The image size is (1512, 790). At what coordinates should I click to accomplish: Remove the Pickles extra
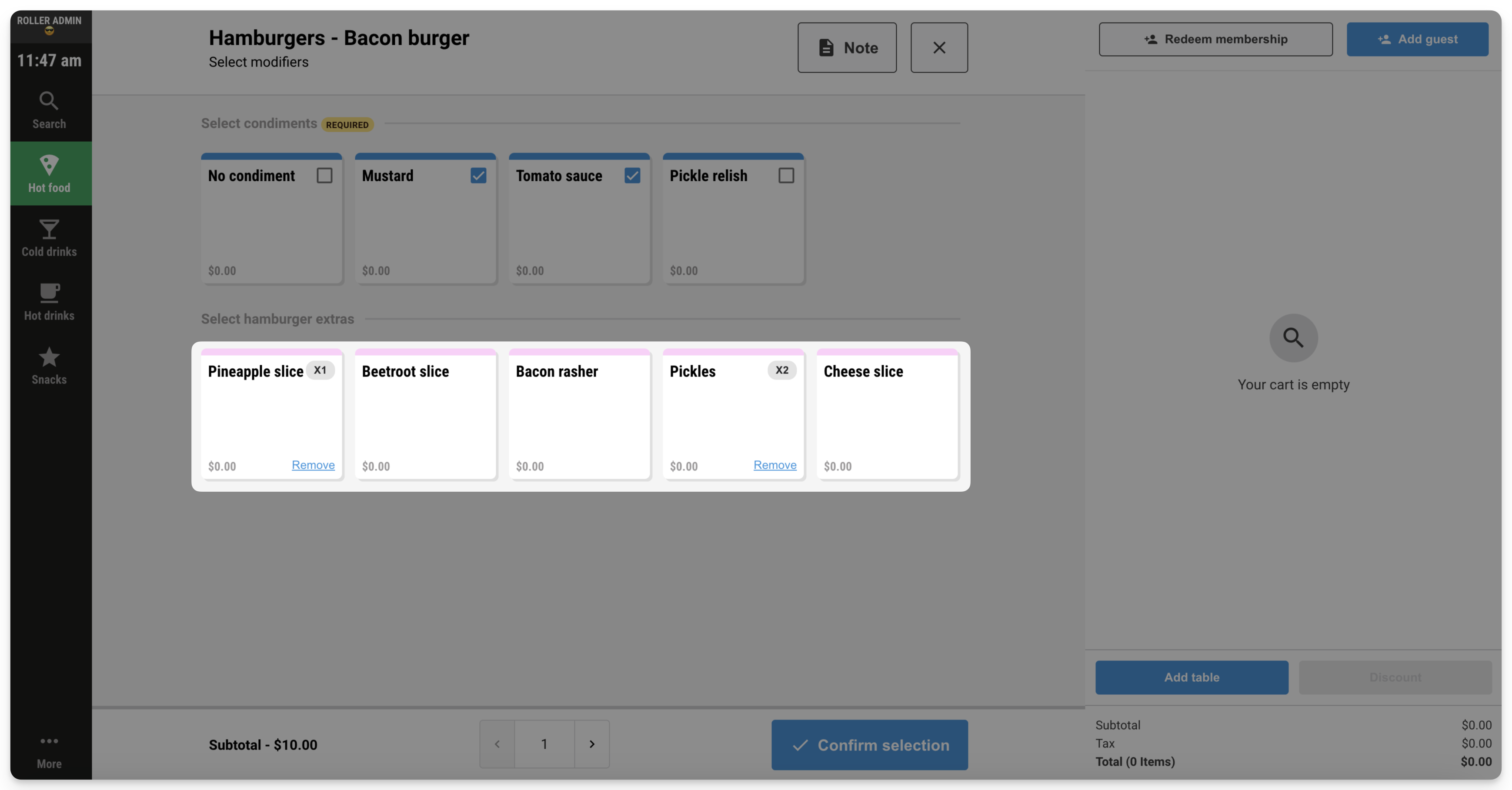click(775, 465)
